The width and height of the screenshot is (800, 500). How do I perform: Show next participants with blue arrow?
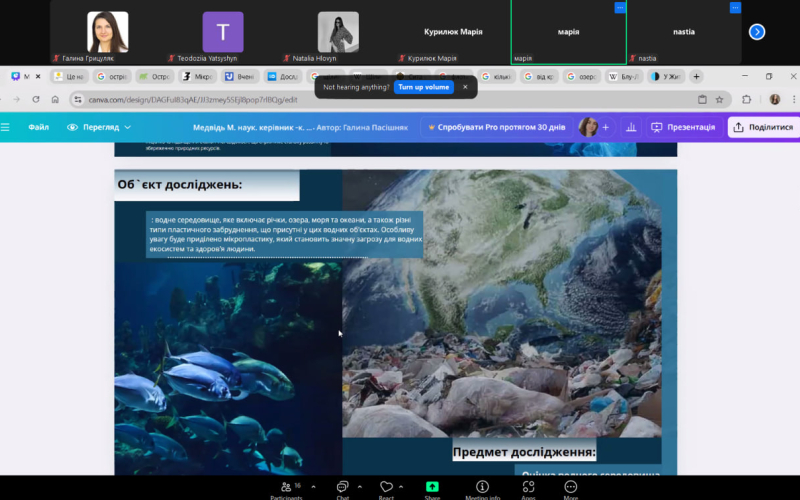coord(757,32)
